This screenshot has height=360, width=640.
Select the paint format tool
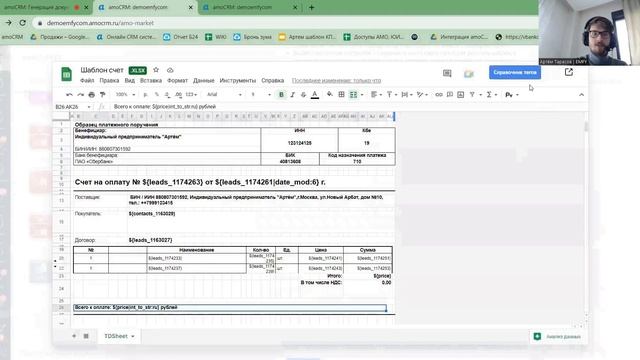[102, 95]
